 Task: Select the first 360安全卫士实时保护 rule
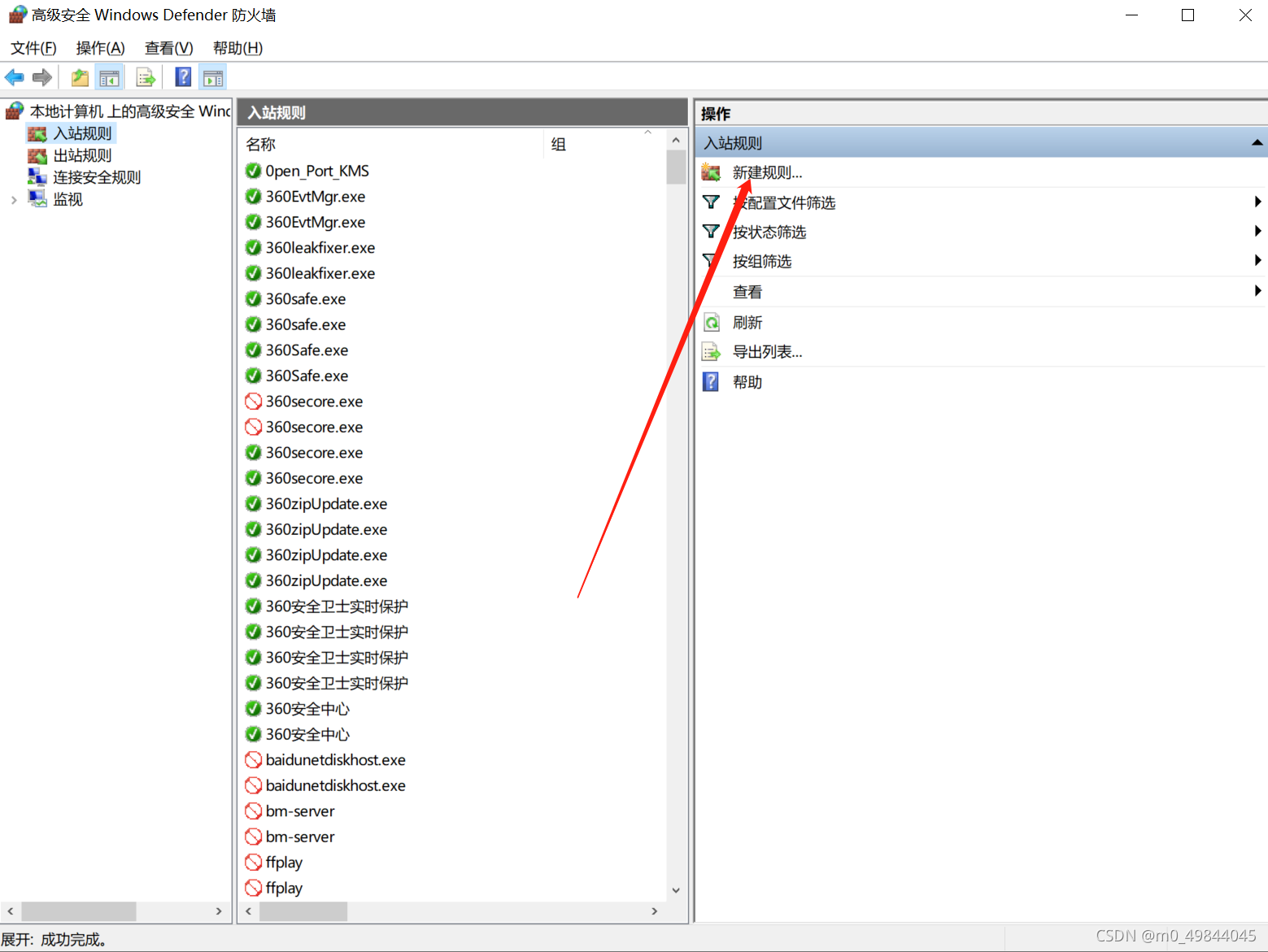tap(337, 606)
